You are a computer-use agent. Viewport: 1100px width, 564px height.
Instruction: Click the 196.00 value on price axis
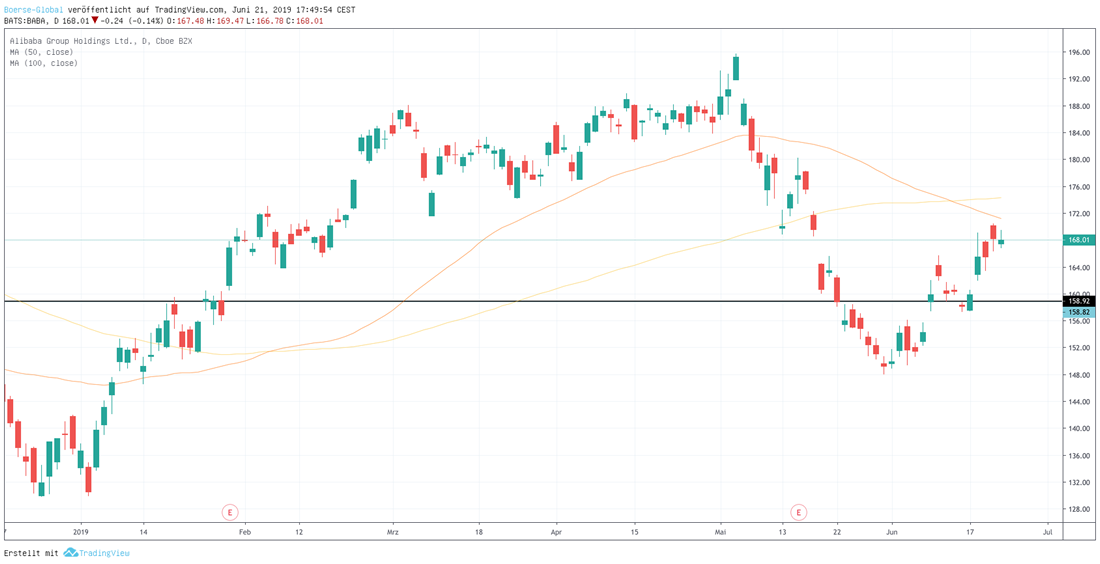1078,52
